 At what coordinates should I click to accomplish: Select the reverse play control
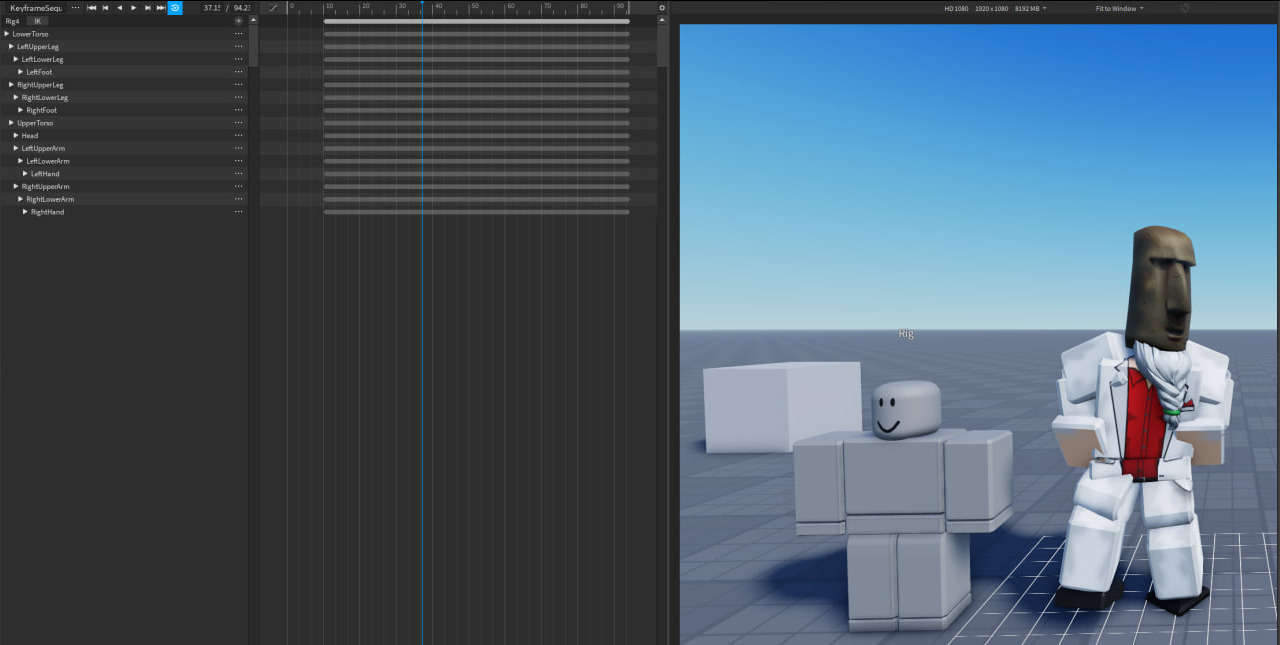tap(119, 8)
